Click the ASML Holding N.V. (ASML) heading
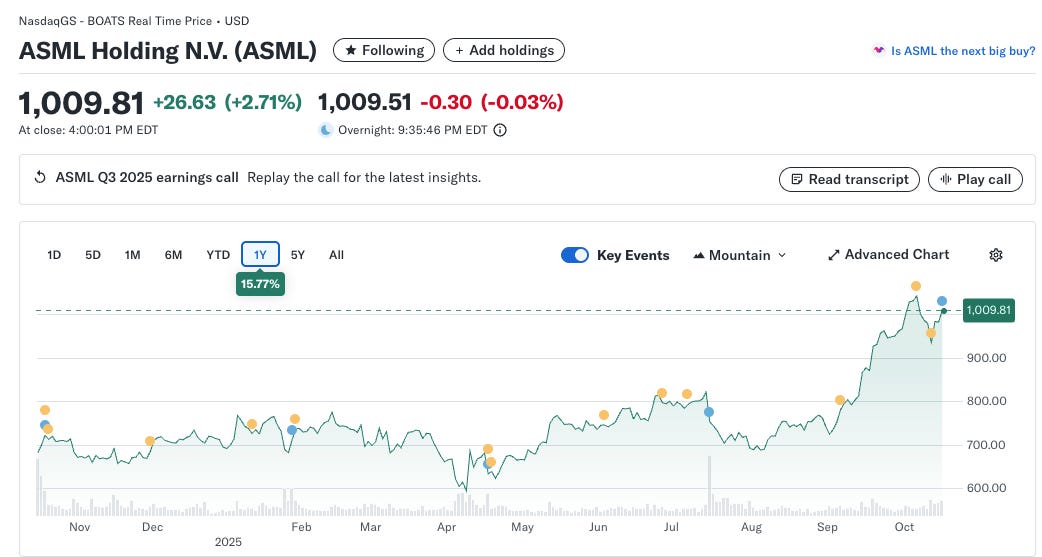 coord(167,51)
